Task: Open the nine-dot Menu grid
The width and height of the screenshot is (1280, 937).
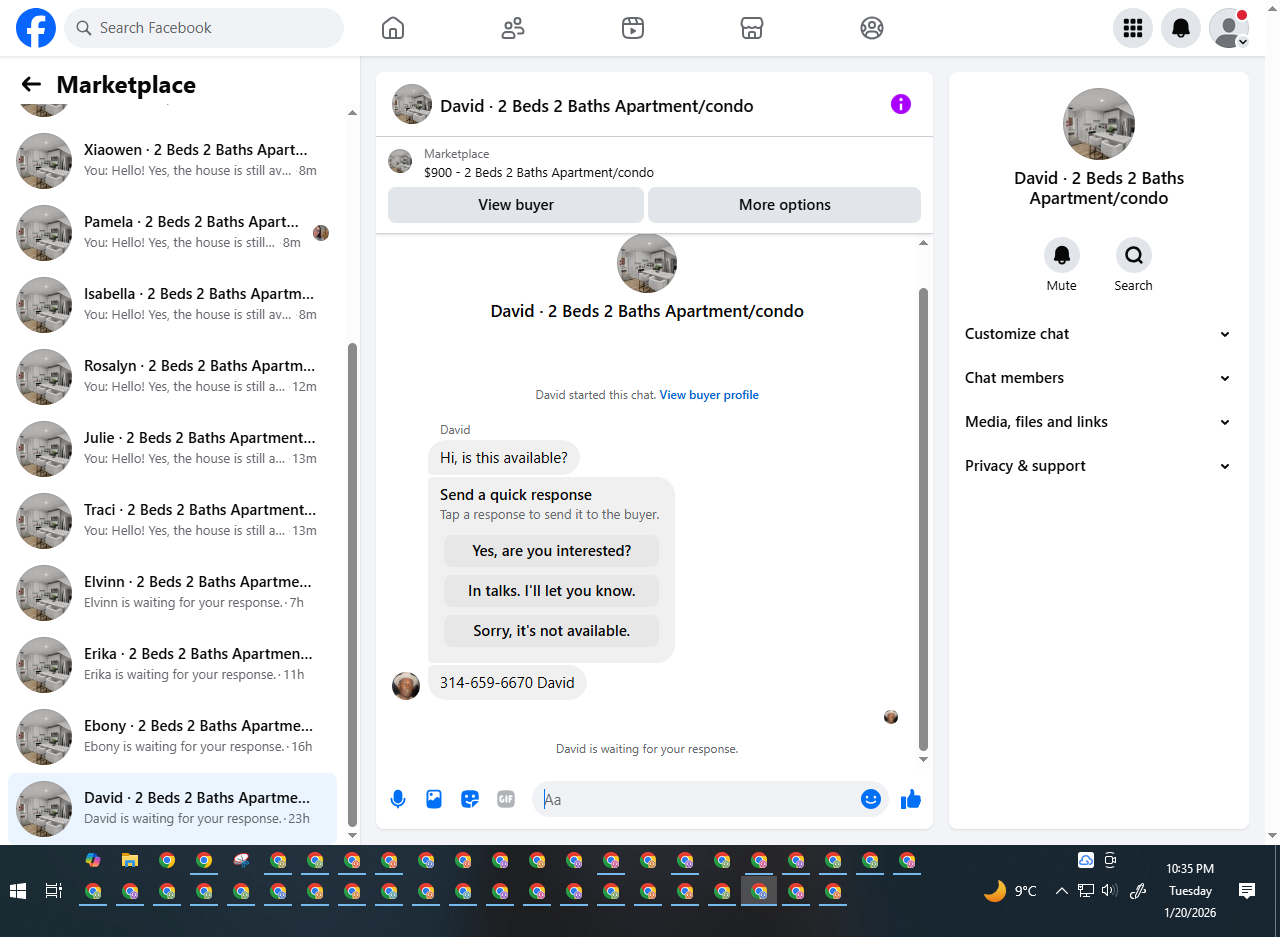Action: 1133,28
